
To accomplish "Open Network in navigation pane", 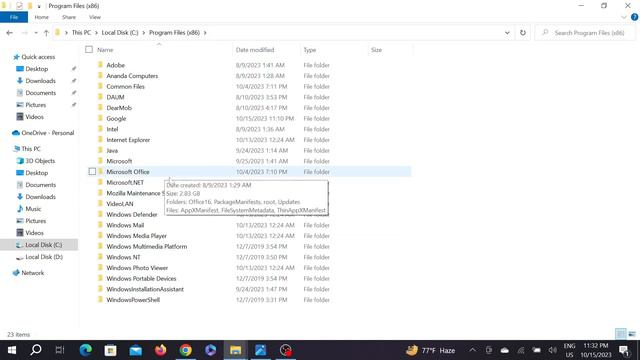I will tap(32, 273).
